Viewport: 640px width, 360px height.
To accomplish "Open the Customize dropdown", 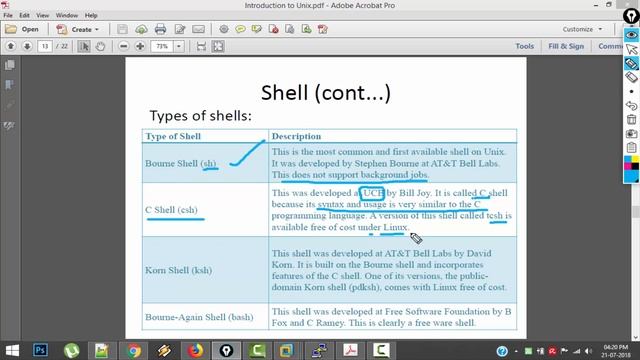I will (x=582, y=29).
